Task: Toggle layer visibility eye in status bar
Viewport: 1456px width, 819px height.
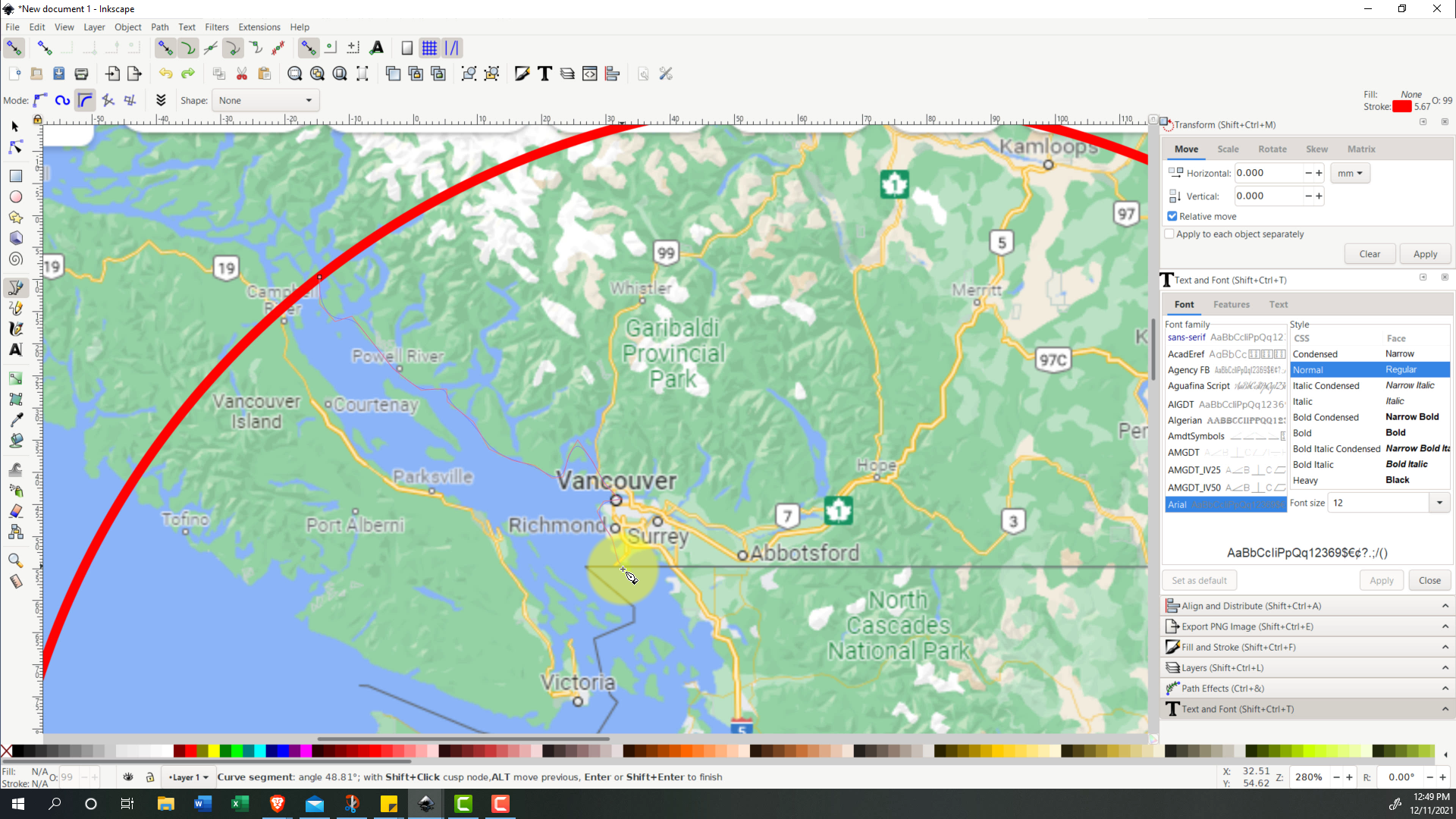Action: [128, 777]
